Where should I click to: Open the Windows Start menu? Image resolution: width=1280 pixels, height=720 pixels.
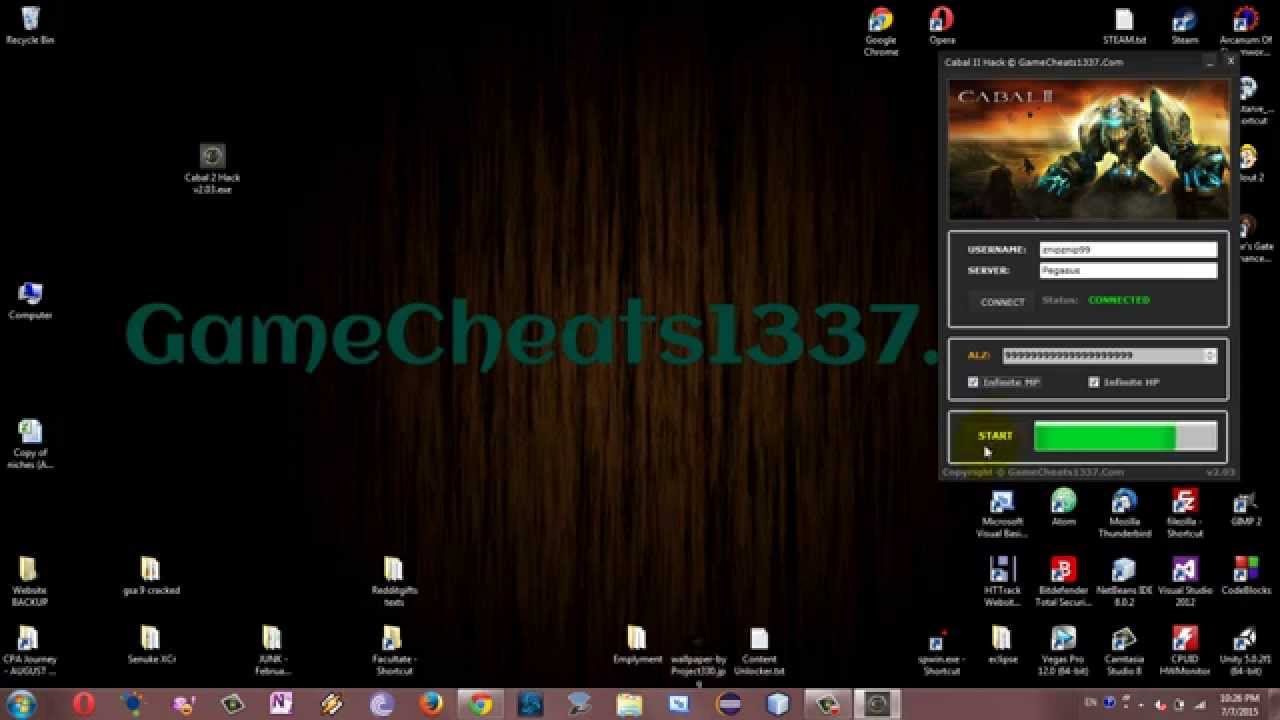coord(20,704)
